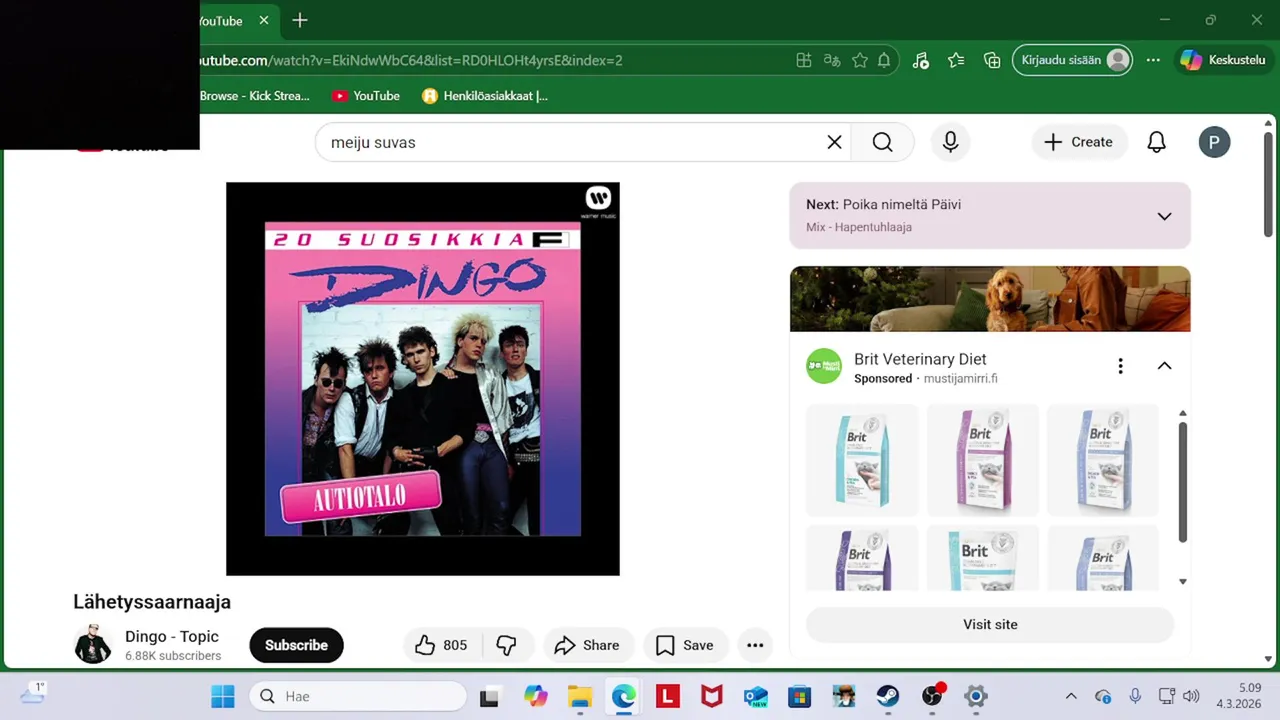Subscribe to Dingo - Topic
Image resolution: width=1280 pixels, height=720 pixels.
coord(296,645)
